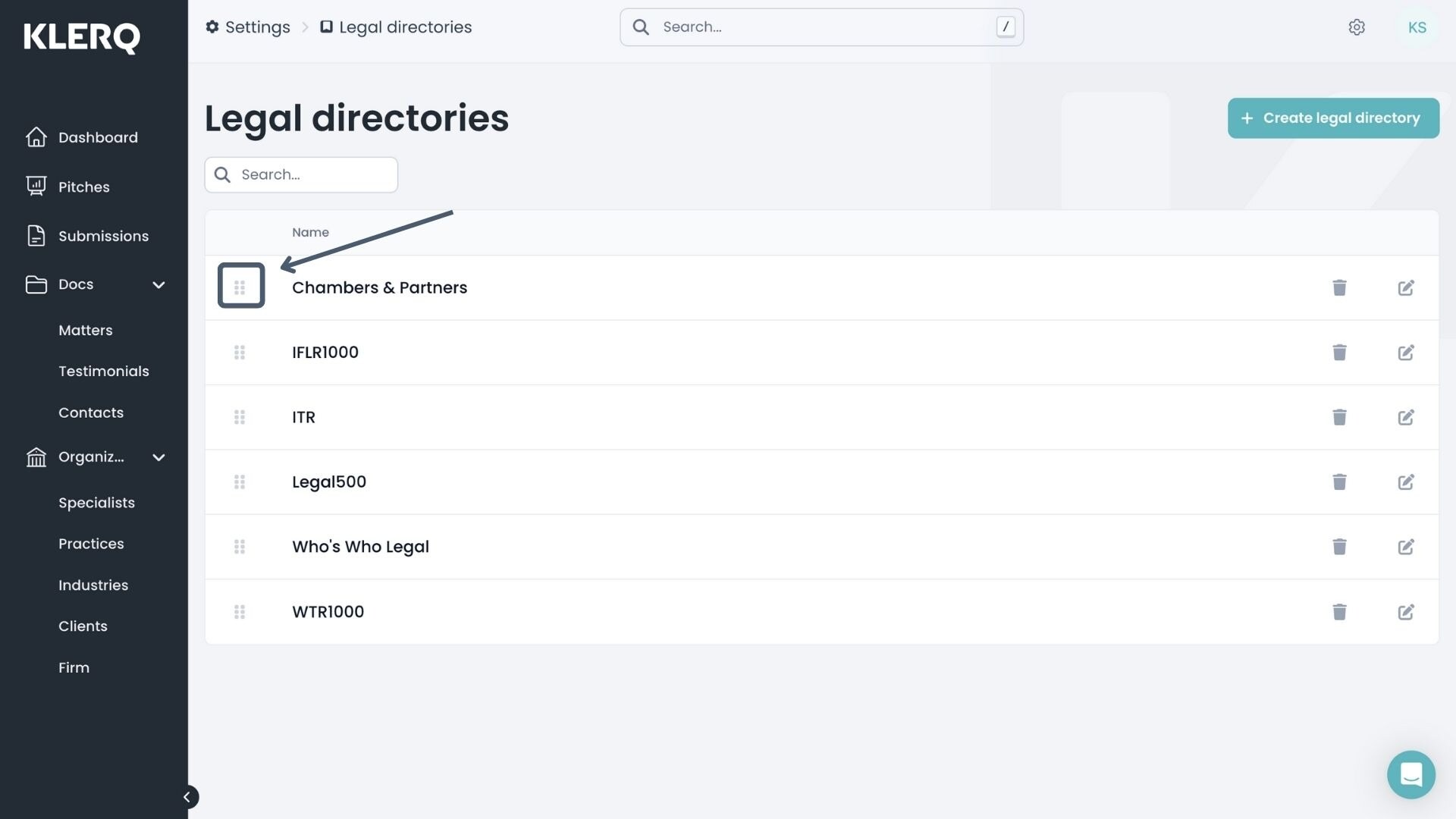Delete the Legal500 directory

[1339, 482]
